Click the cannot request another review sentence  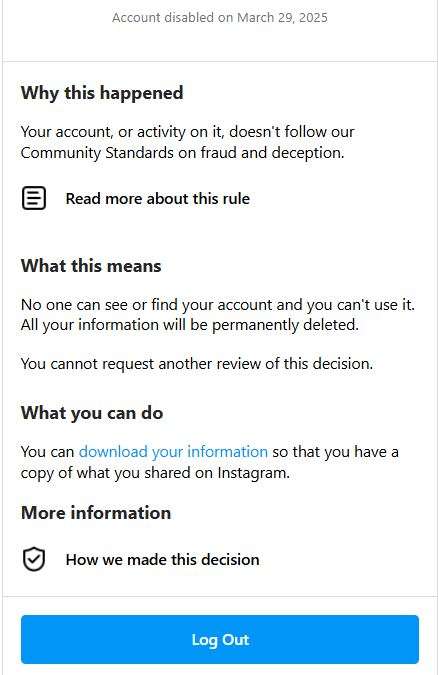coord(197,364)
